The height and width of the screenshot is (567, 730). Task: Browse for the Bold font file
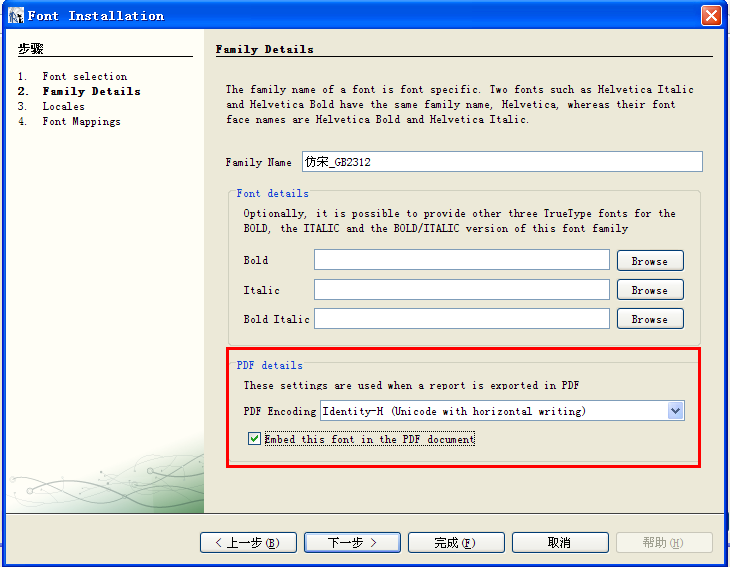click(x=650, y=261)
